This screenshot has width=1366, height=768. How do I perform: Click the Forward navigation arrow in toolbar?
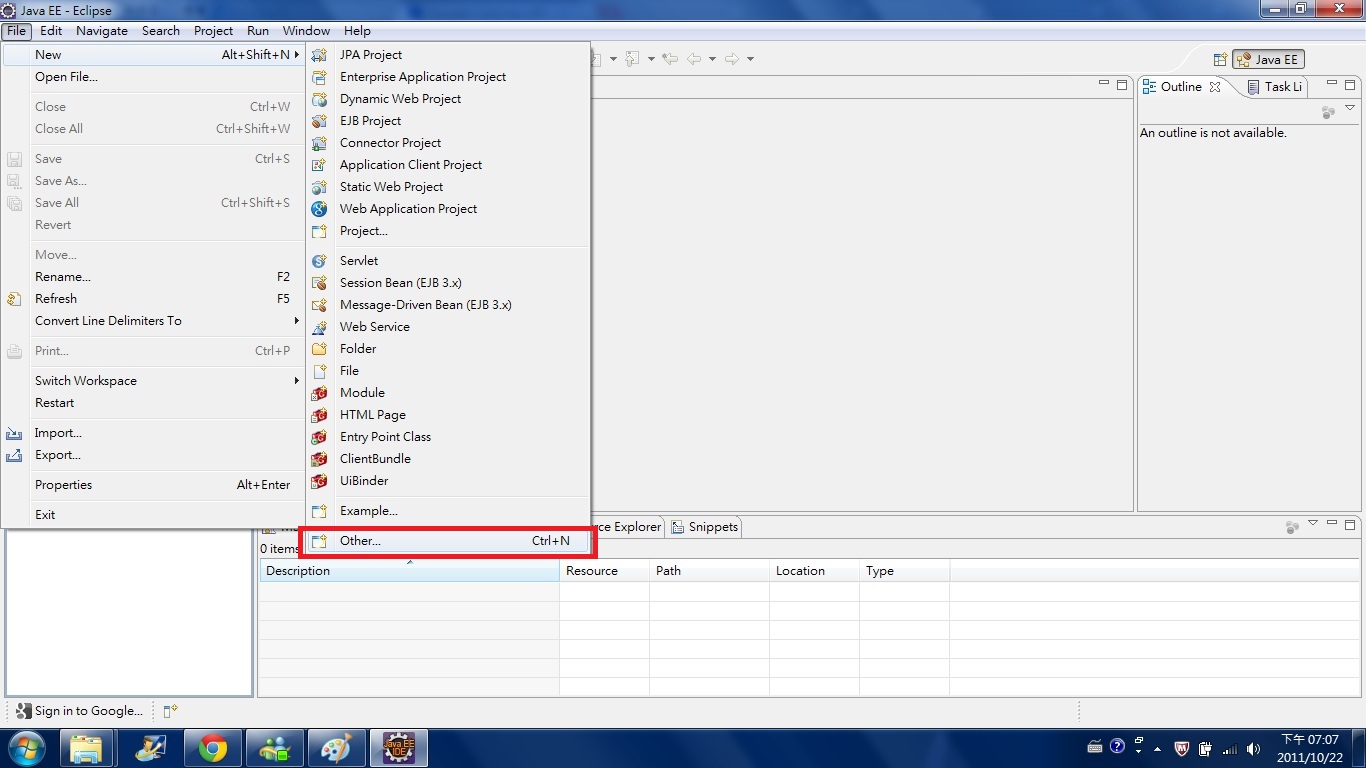click(x=732, y=59)
